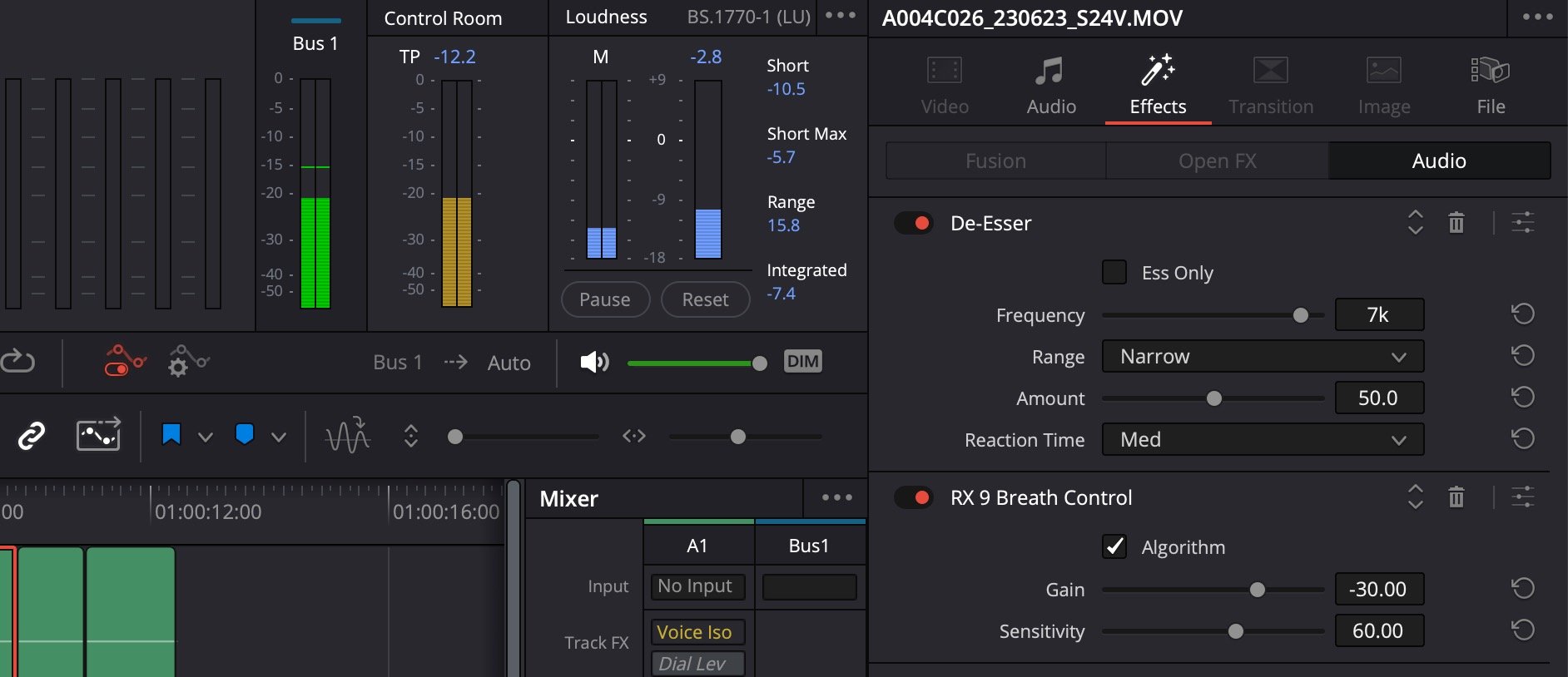Image resolution: width=1568 pixels, height=677 pixels.
Task: Open the flag color dropdown arrow
Action: [205, 437]
